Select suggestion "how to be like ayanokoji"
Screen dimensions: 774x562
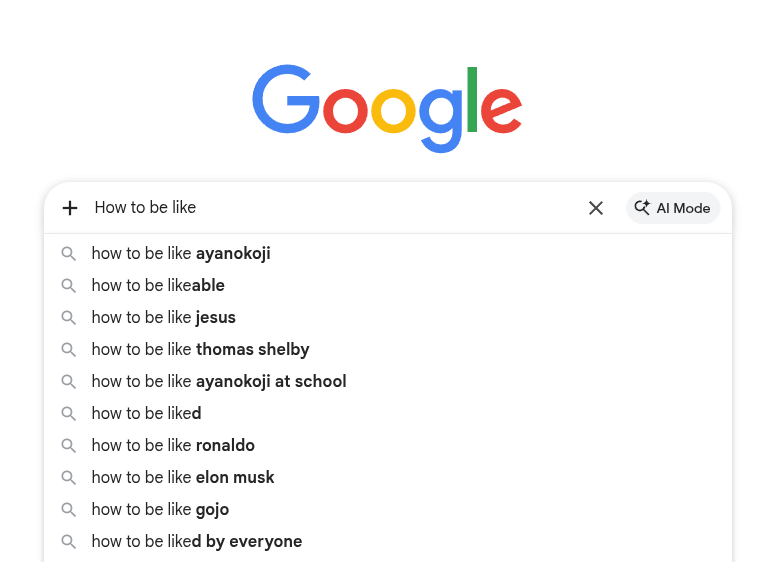pos(387,254)
